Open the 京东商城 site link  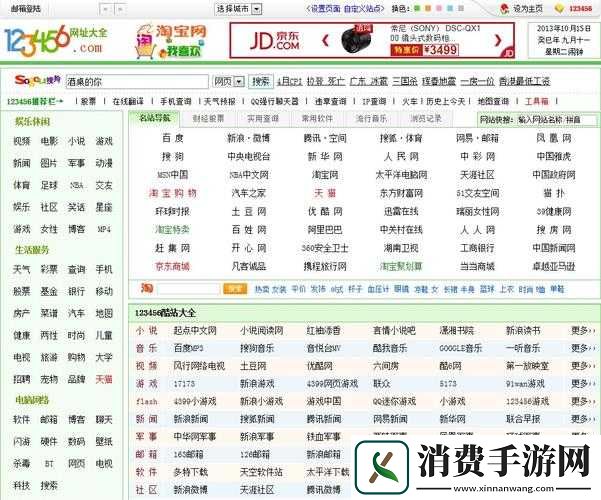pos(172,266)
